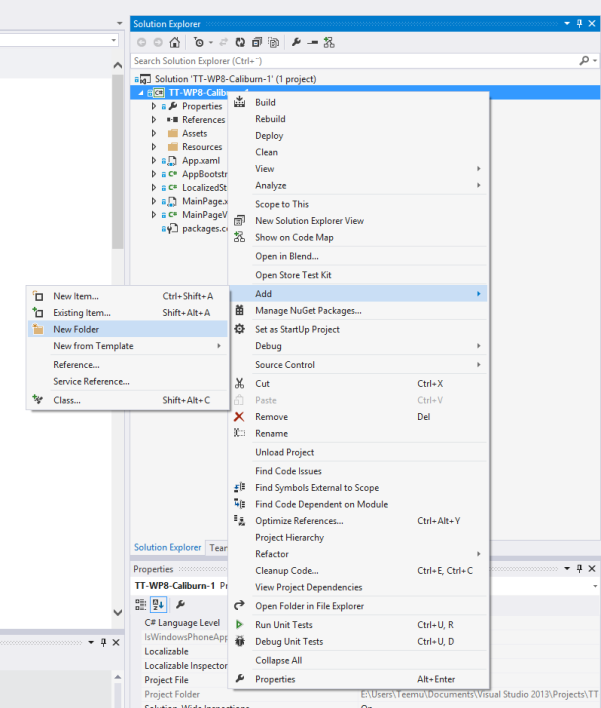This screenshot has height=708, width=601.
Task: Click the Build menu entry
Action: coord(360,102)
